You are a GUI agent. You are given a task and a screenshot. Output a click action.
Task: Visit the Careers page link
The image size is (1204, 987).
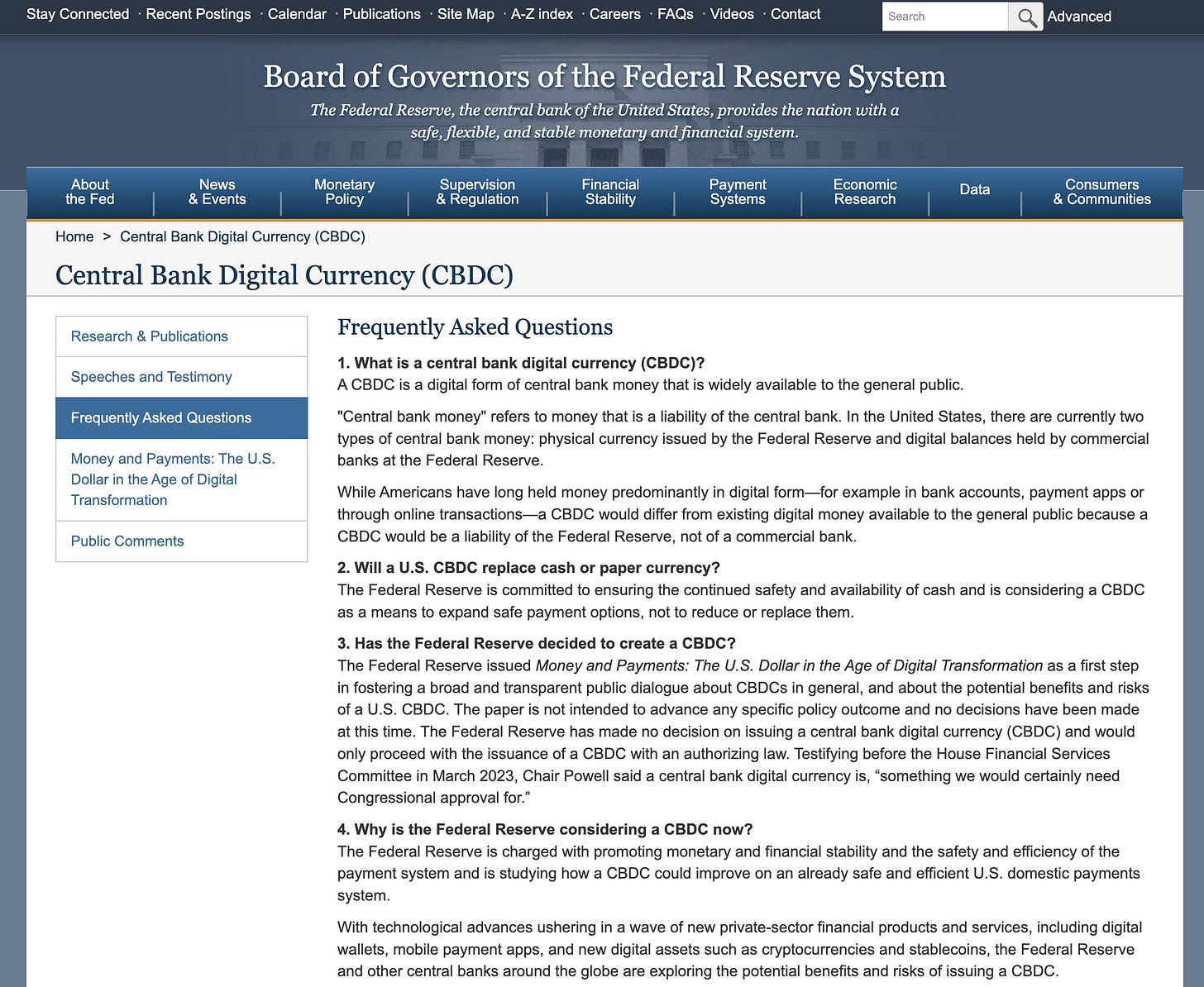click(615, 14)
